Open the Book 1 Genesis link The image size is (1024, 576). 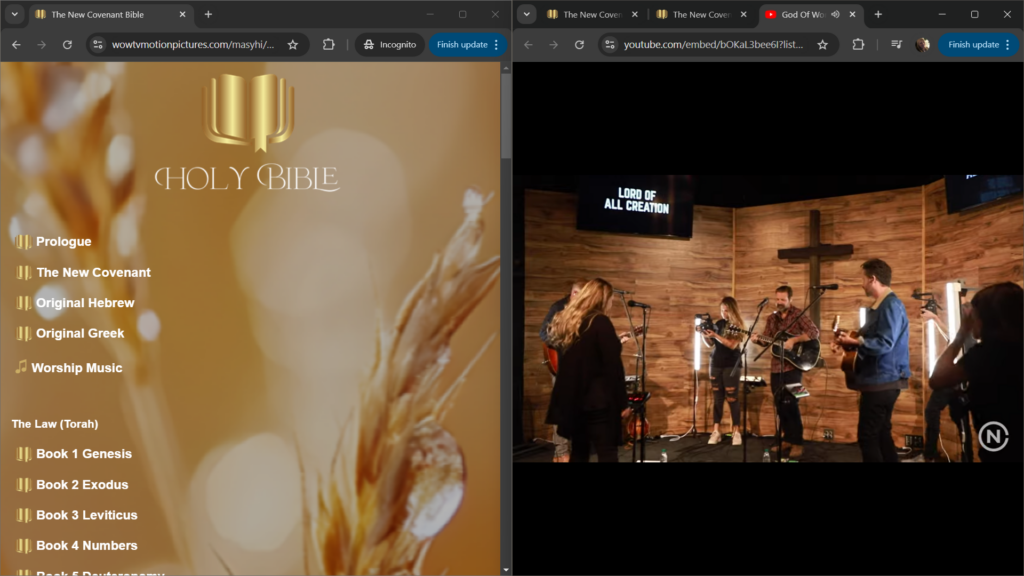(83, 454)
